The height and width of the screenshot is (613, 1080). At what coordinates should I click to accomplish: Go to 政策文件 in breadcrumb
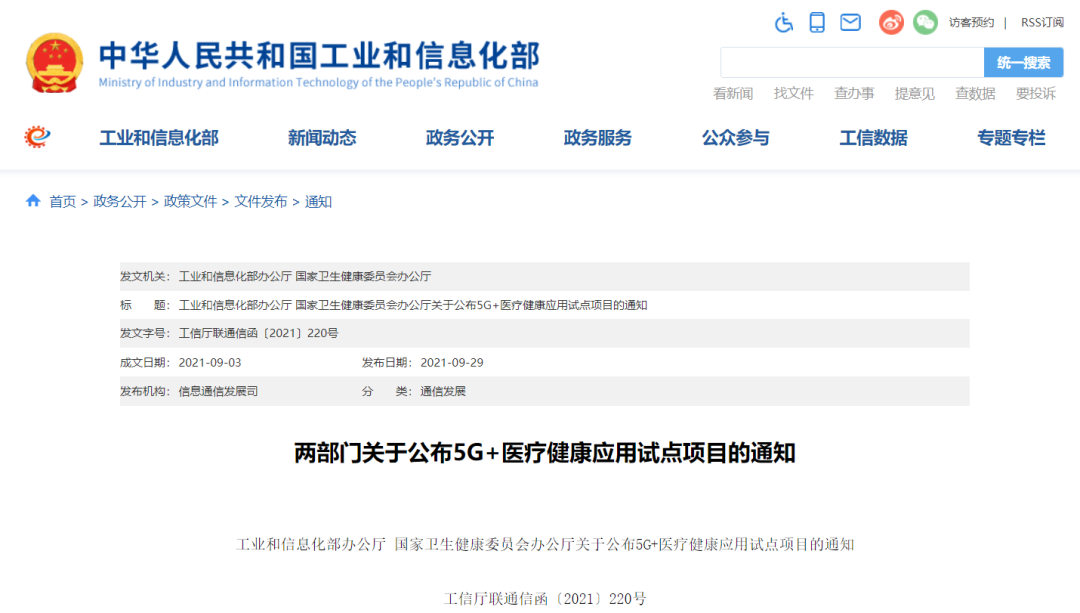point(190,202)
